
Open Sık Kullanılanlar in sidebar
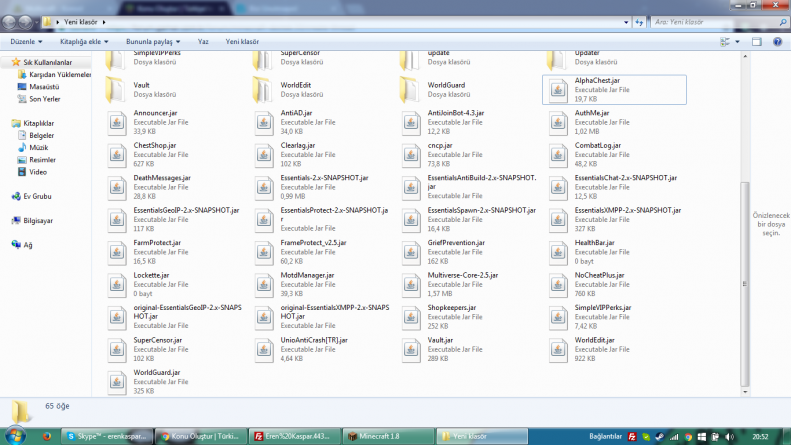pyautogui.click(x=47, y=63)
